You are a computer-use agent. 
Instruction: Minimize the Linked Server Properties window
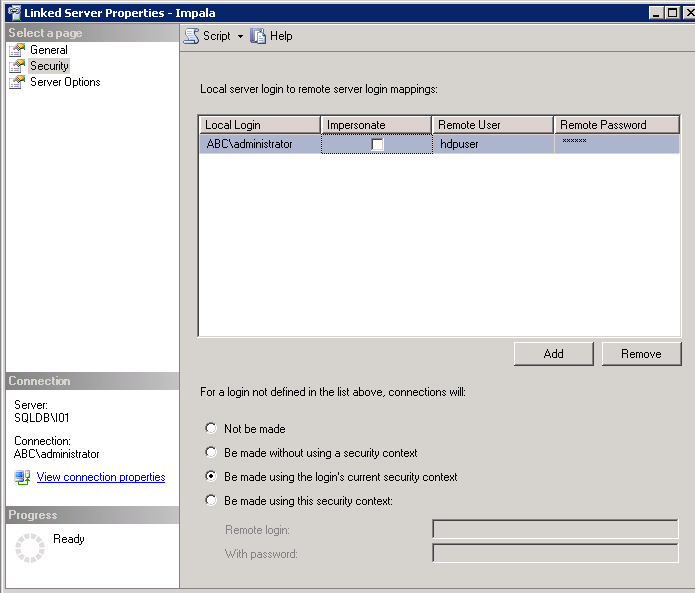[656, 13]
